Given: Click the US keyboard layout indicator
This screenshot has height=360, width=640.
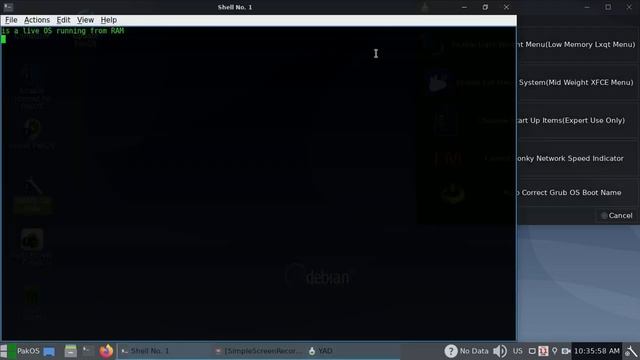Looking at the screenshot, I should point(518,351).
